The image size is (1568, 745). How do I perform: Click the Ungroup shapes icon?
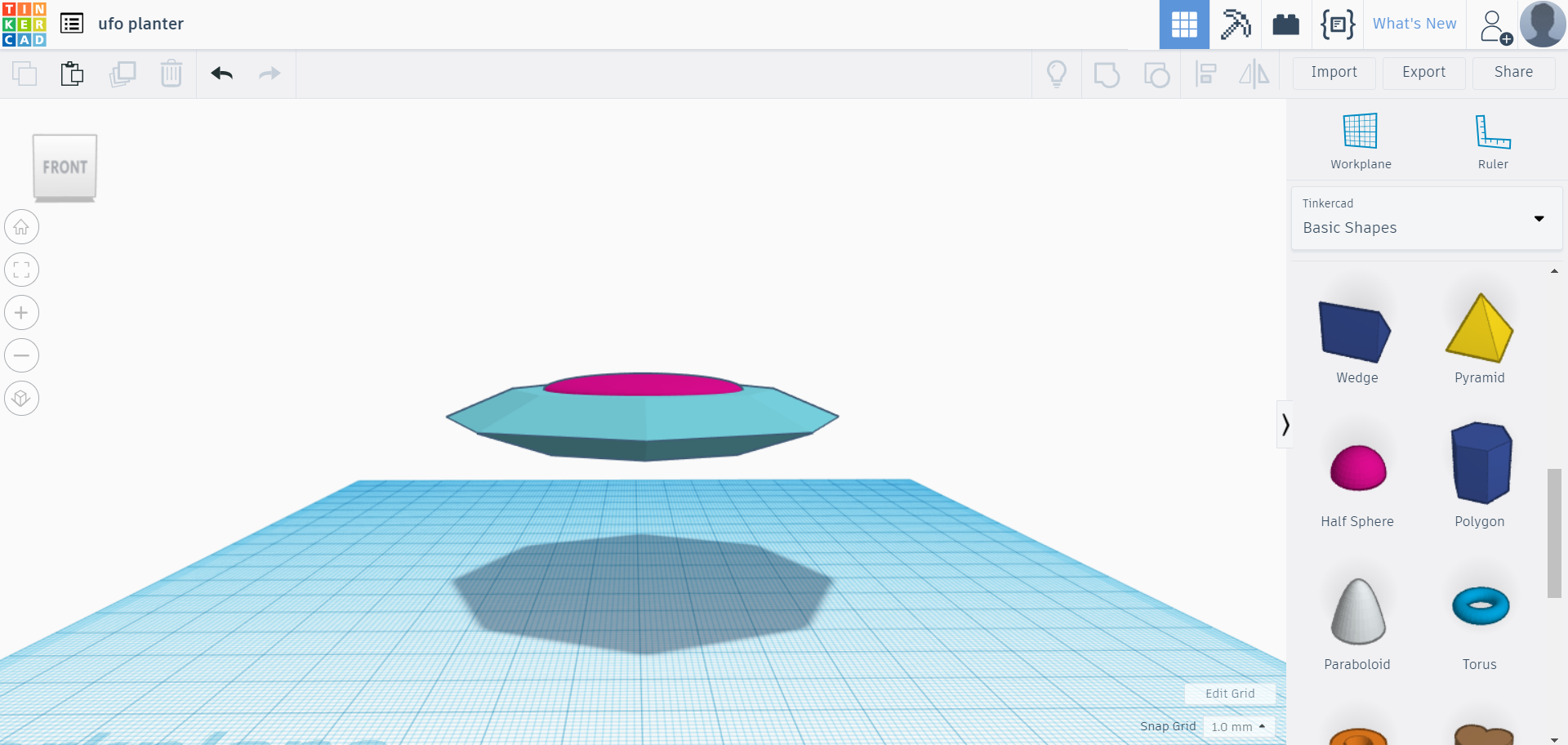click(1156, 75)
